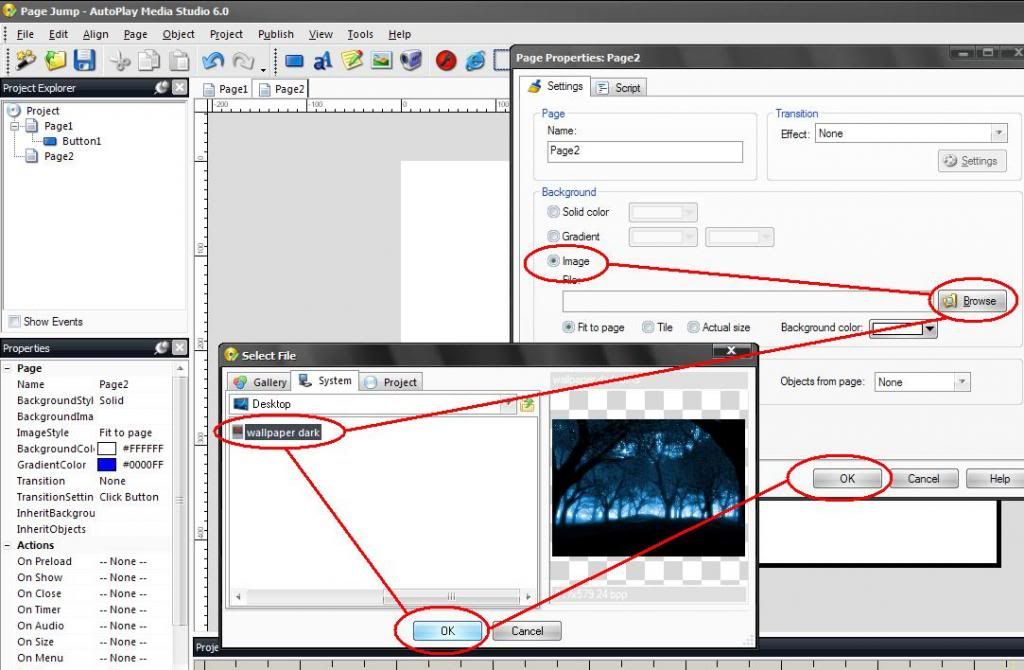This screenshot has width=1024, height=670.
Task: Open the Background color swatch picker
Action: point(929,328)
